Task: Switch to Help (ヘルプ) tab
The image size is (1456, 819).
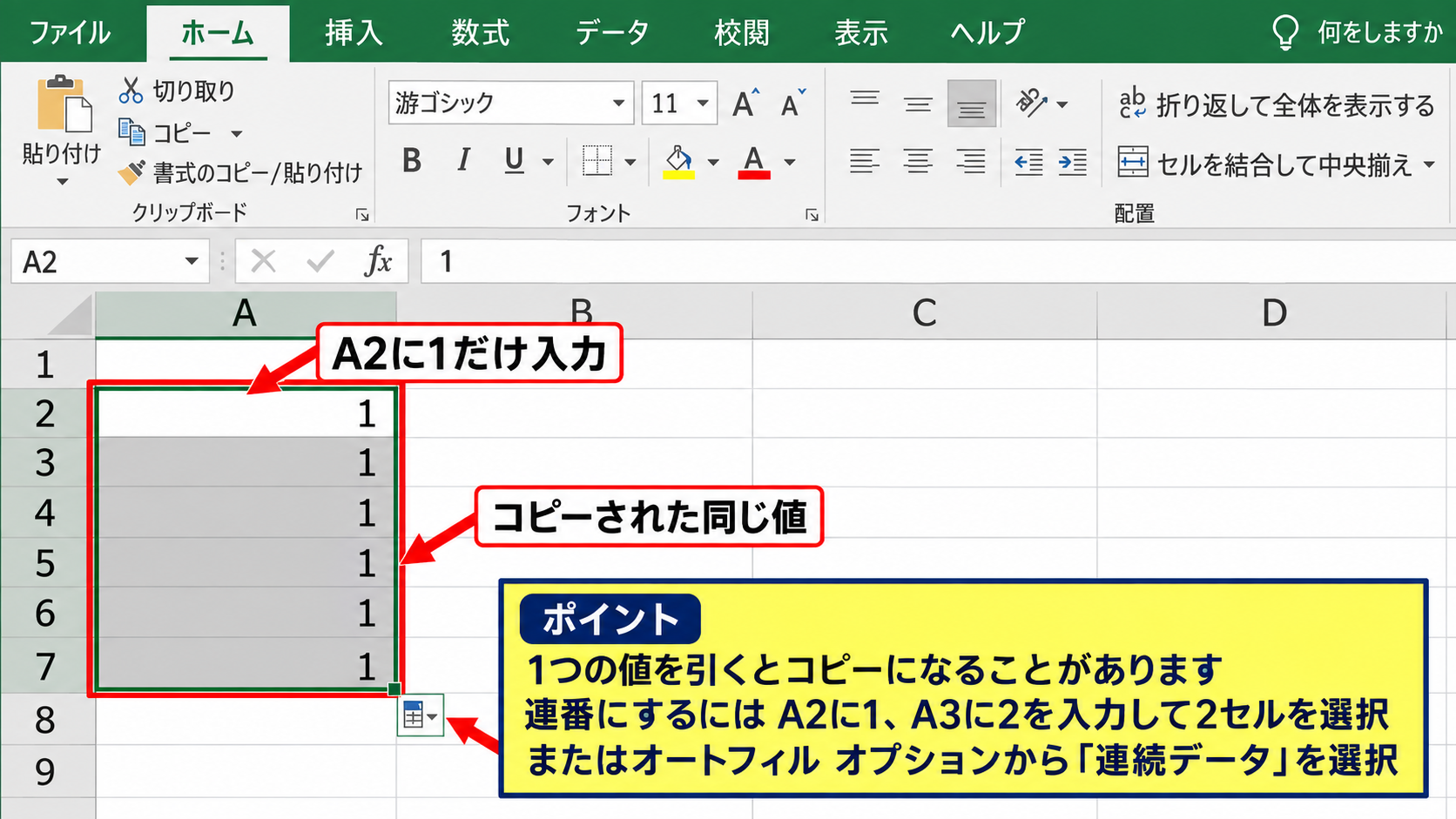Action: [x=988, y=33]
